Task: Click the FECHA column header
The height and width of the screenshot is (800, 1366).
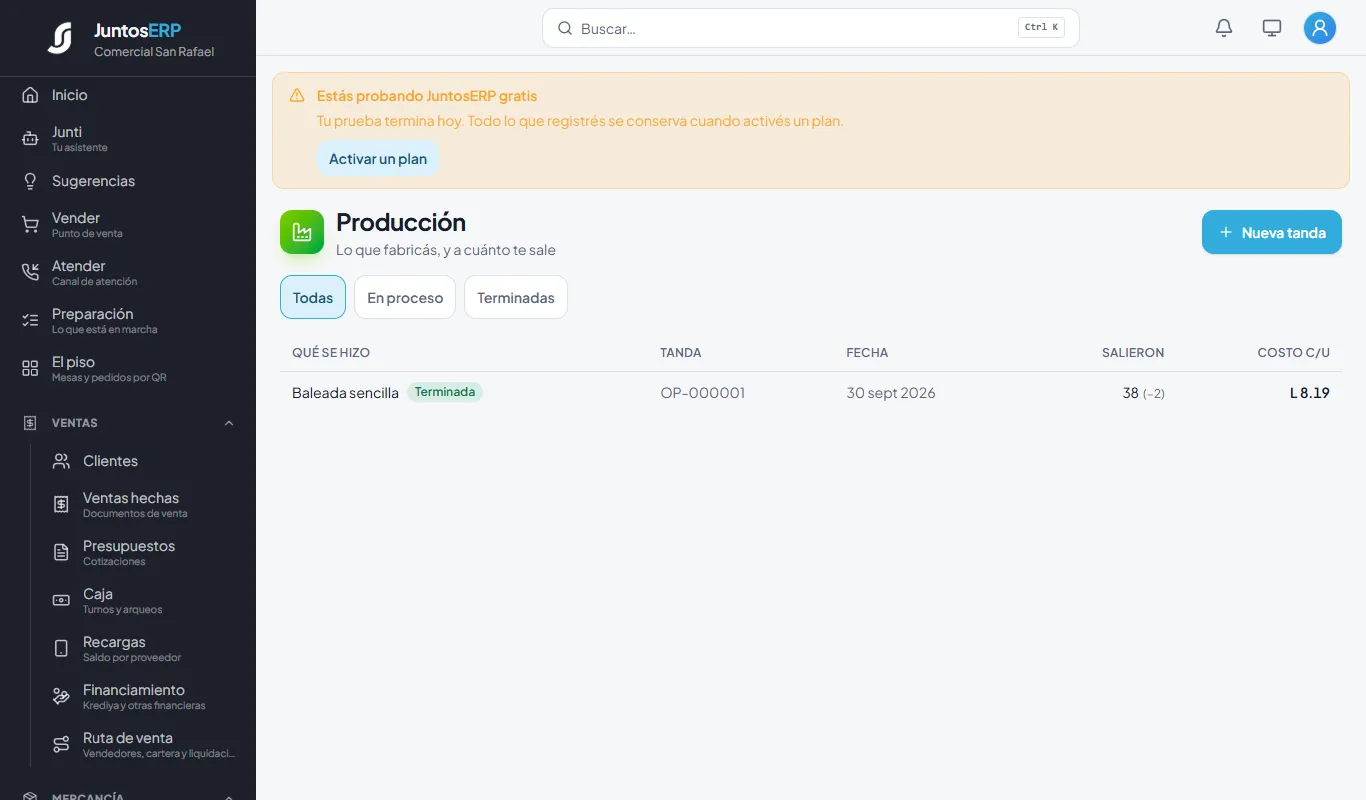Action: pyautogui.click(x=867, y=352)
